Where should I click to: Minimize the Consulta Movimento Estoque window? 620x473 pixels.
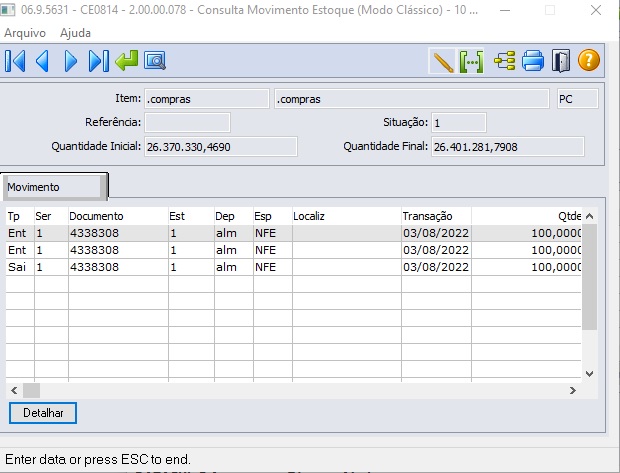pos(505,10)
